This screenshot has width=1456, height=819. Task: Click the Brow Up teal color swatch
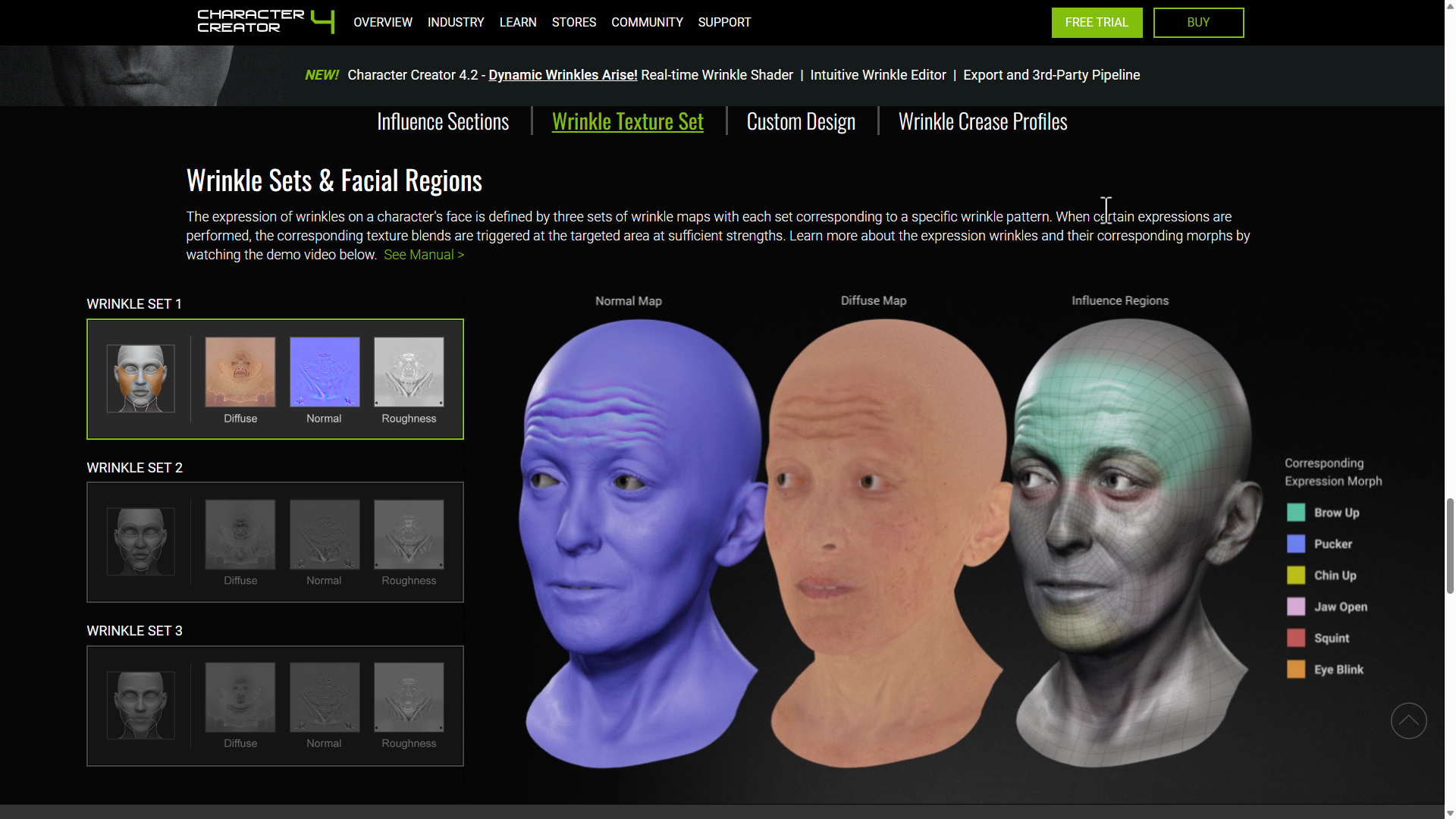click(x=1296, y=513)
